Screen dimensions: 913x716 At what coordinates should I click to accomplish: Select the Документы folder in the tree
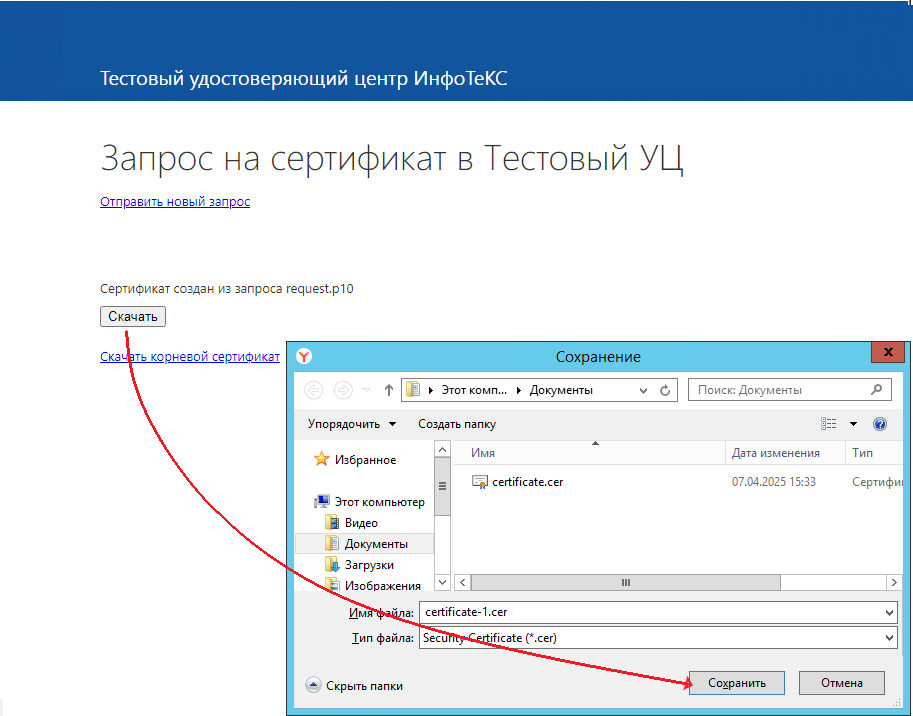click(376, 544)
